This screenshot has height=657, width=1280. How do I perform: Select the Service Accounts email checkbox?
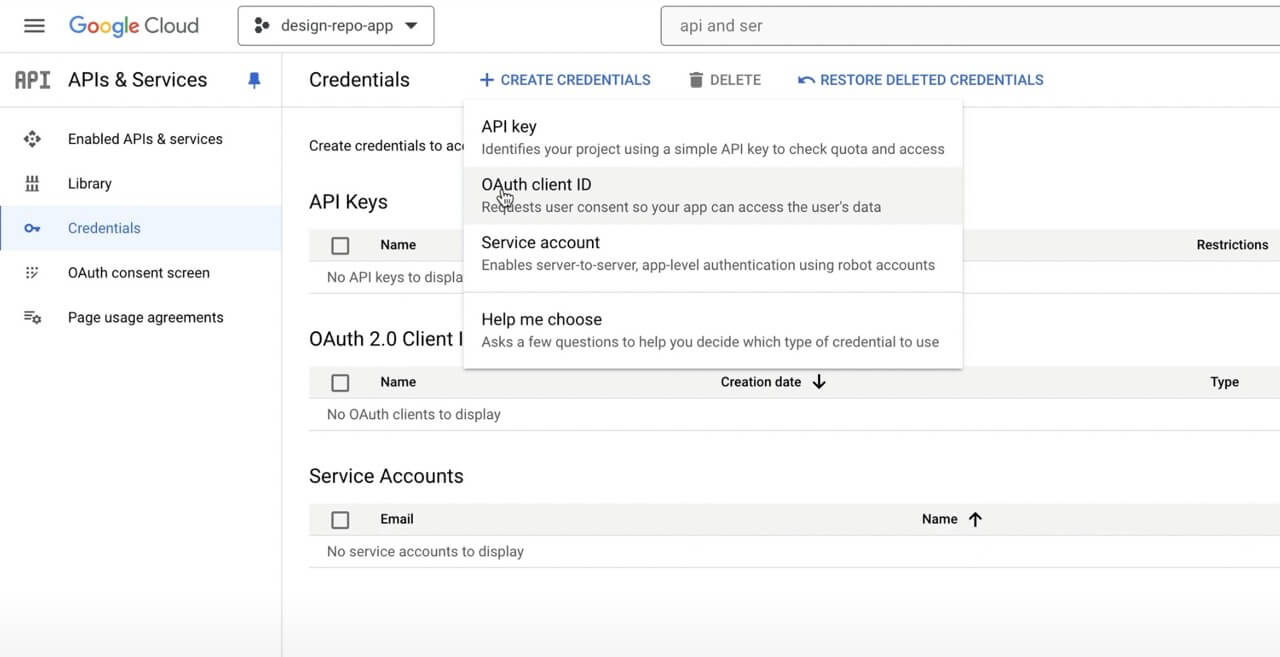[x=340, y=519]
